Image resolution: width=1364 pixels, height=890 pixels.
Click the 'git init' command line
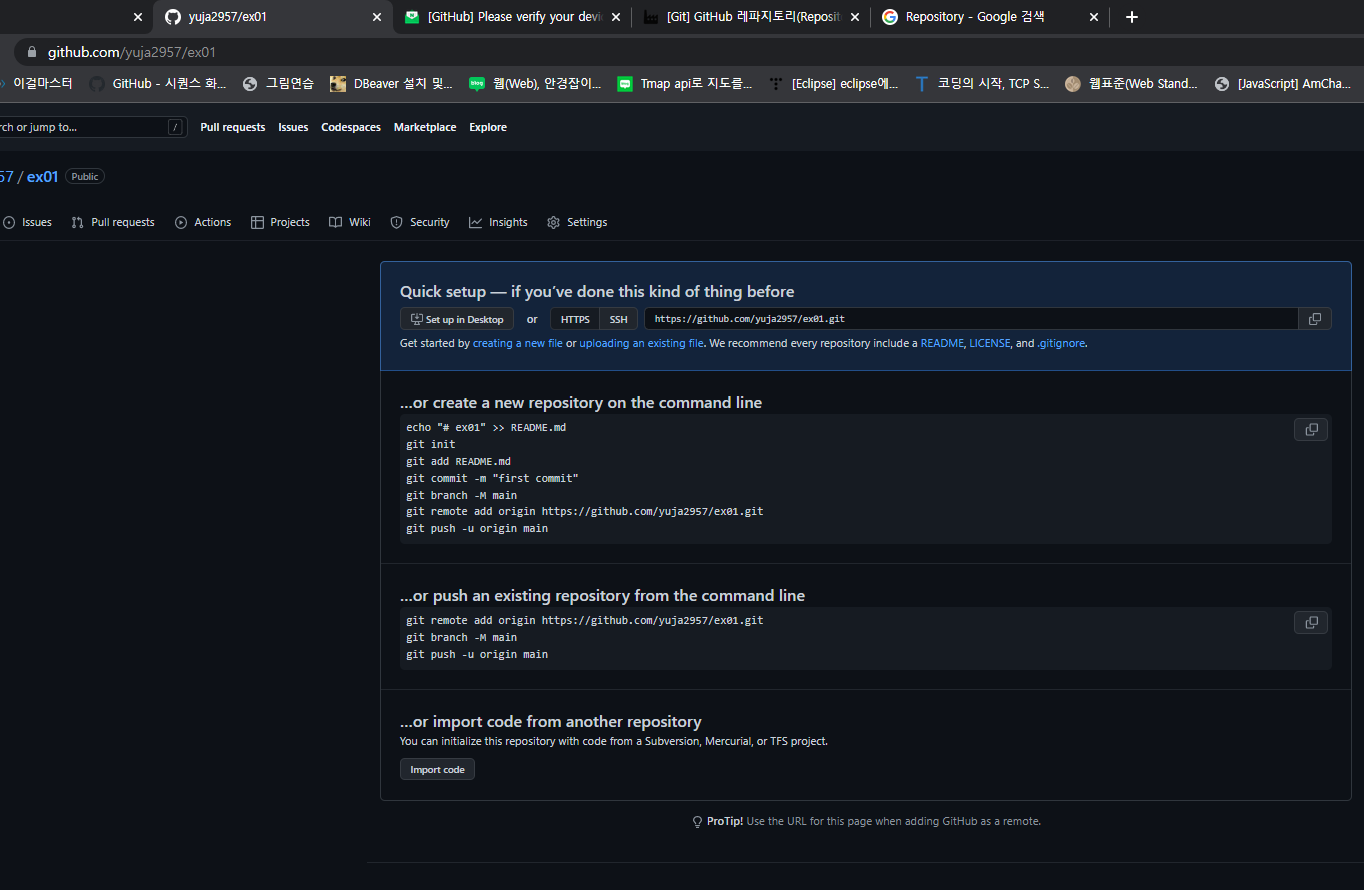pyautogui.click(x=431, y=444)
